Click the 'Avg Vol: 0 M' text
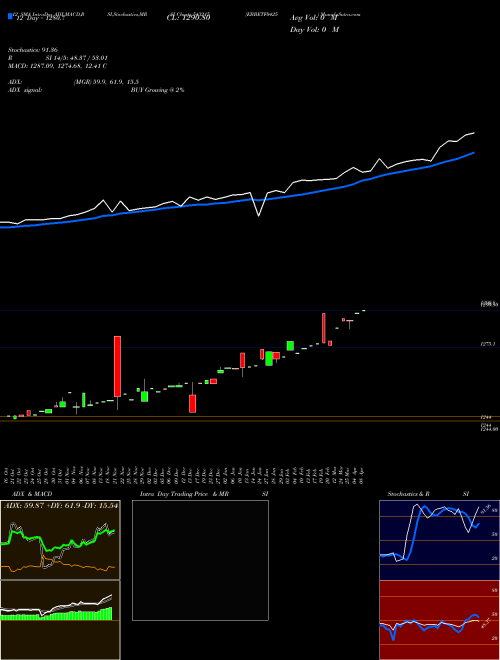This screenshot has height=660, width=500. click(x=314, y=18)
